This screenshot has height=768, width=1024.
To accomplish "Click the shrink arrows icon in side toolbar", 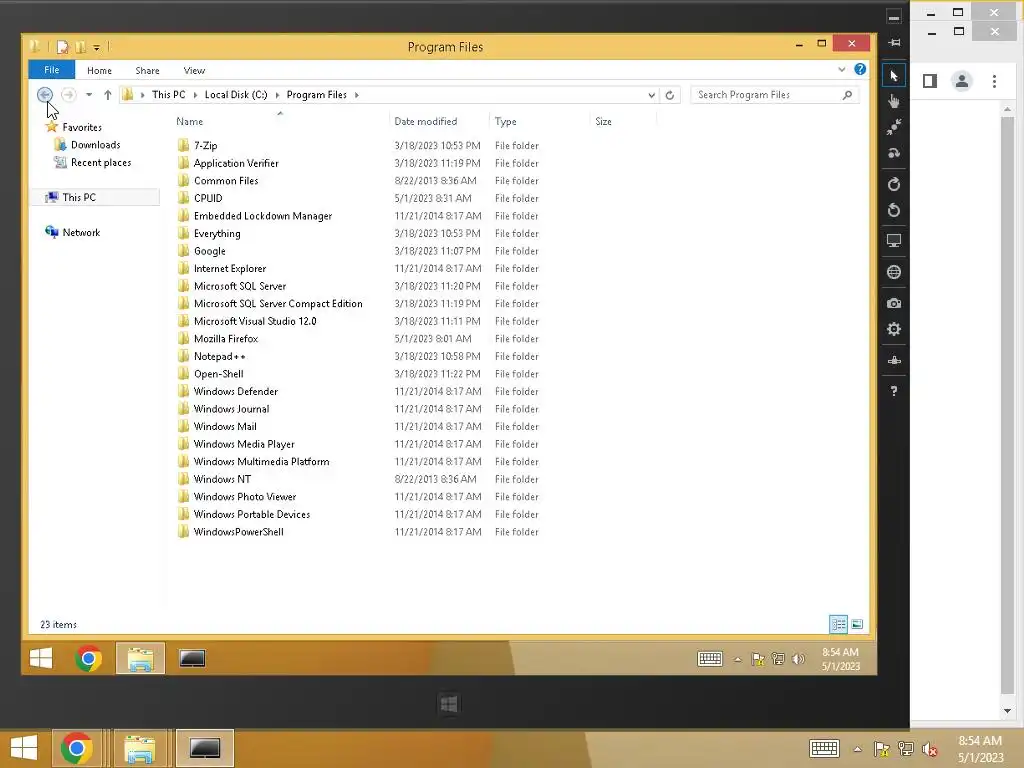I will (x=894, y=127).
